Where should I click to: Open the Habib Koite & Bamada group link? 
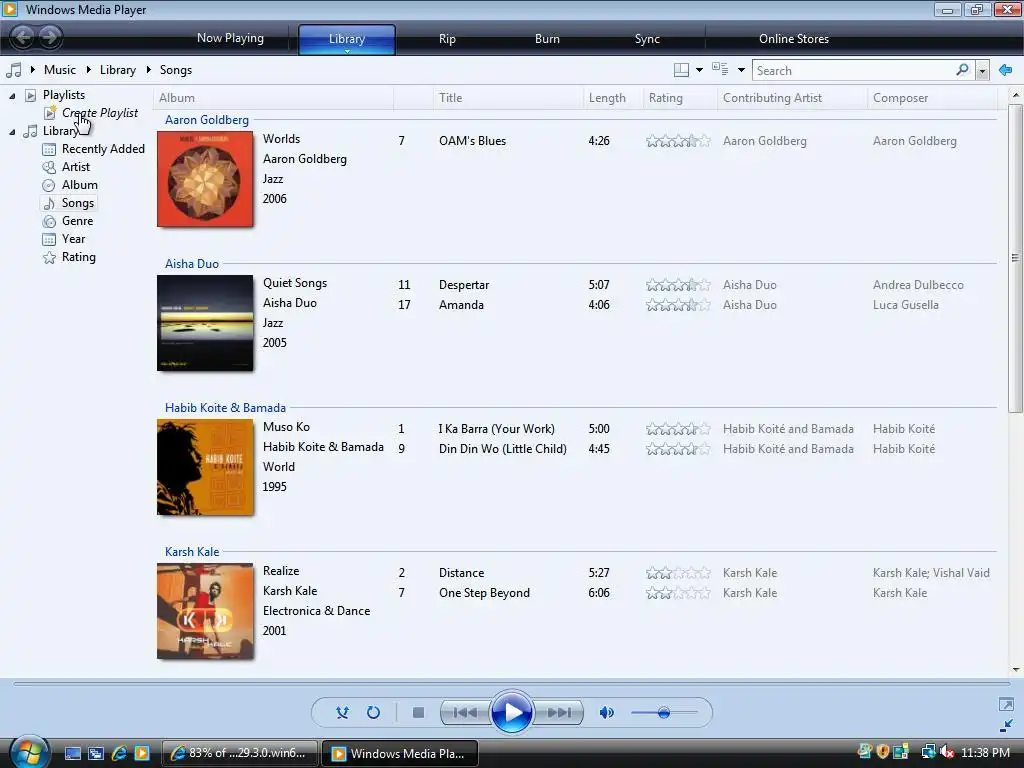pyautogui.click(x=225, y=408)
